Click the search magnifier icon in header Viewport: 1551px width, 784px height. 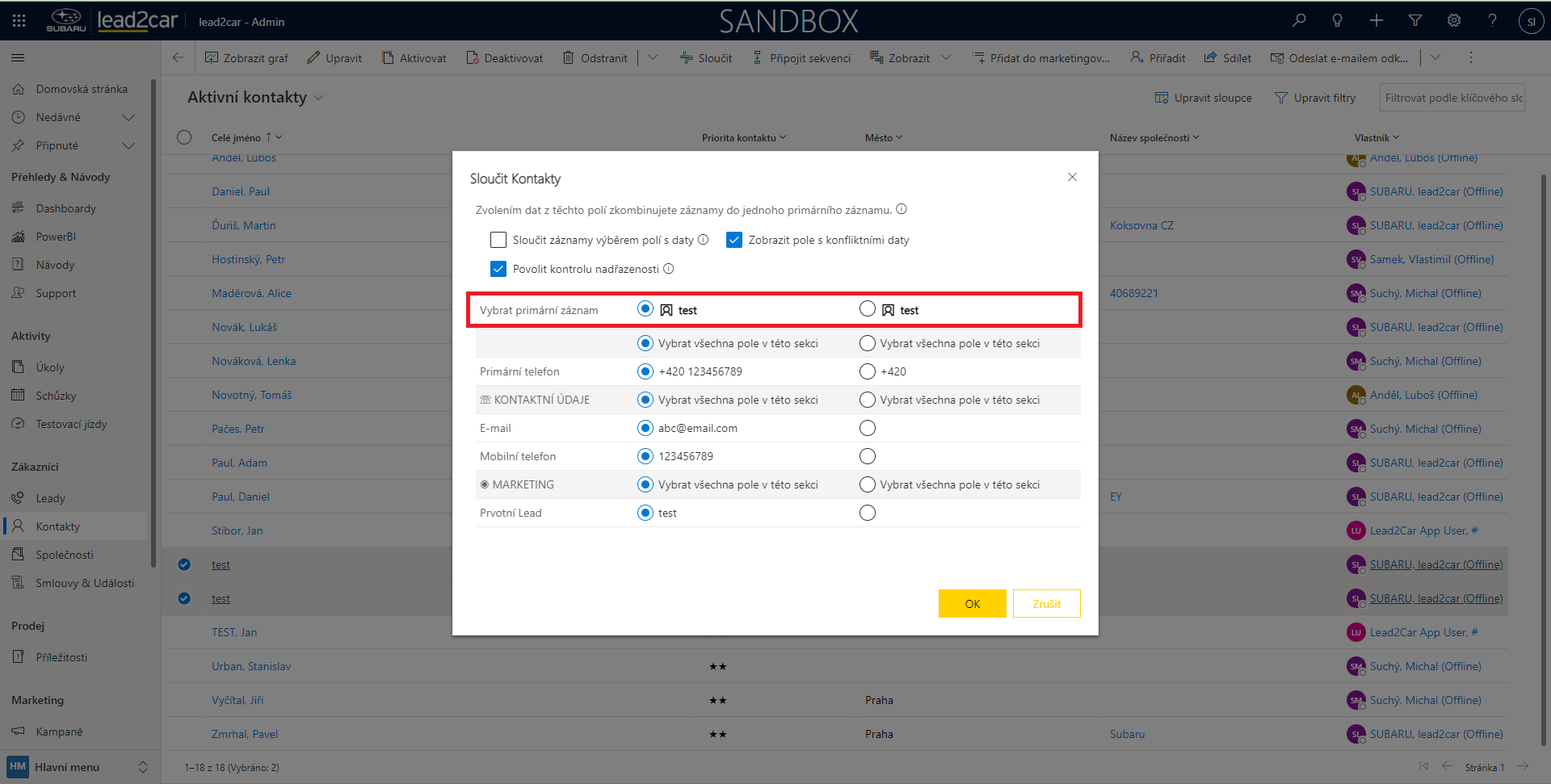click(x=1299, y=21)
